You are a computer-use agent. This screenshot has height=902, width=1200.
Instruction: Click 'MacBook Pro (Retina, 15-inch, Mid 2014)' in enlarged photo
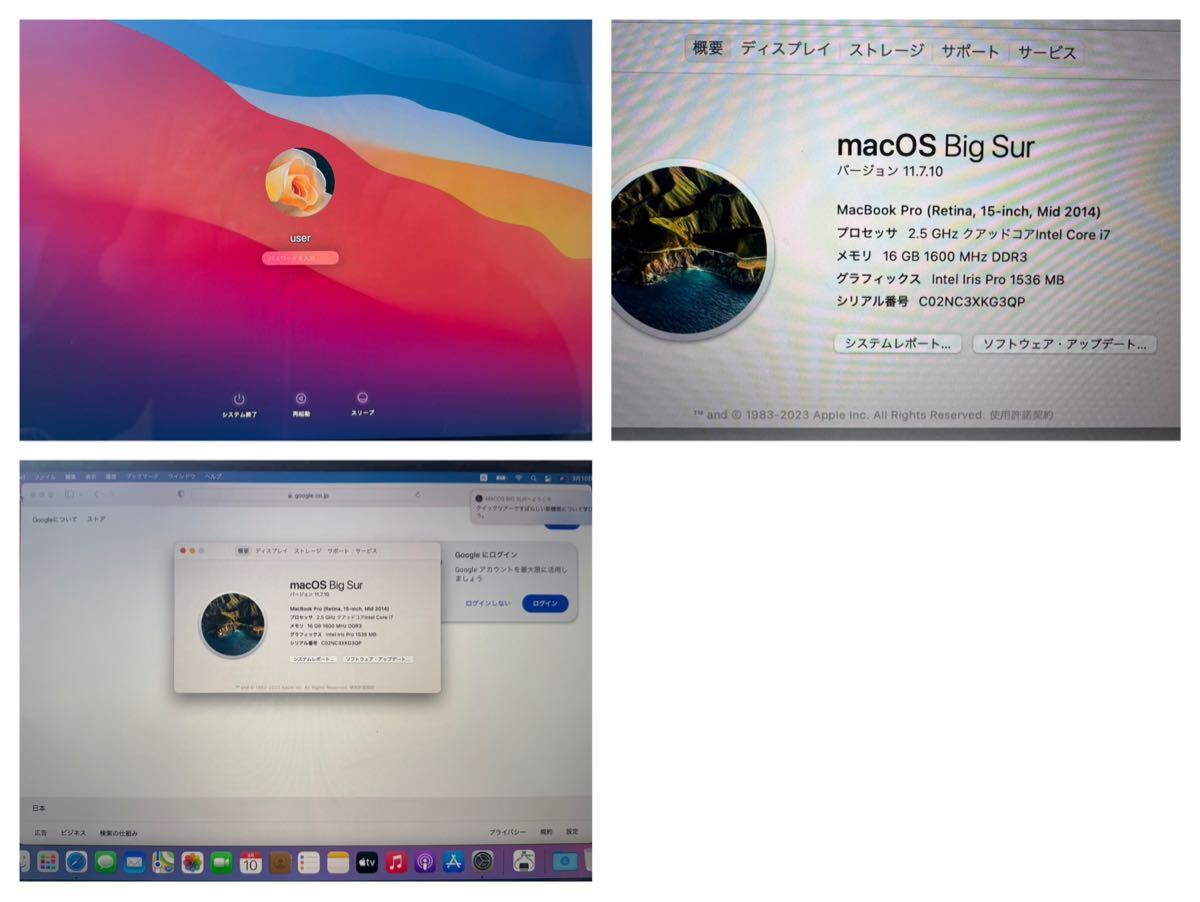(968, 211)
